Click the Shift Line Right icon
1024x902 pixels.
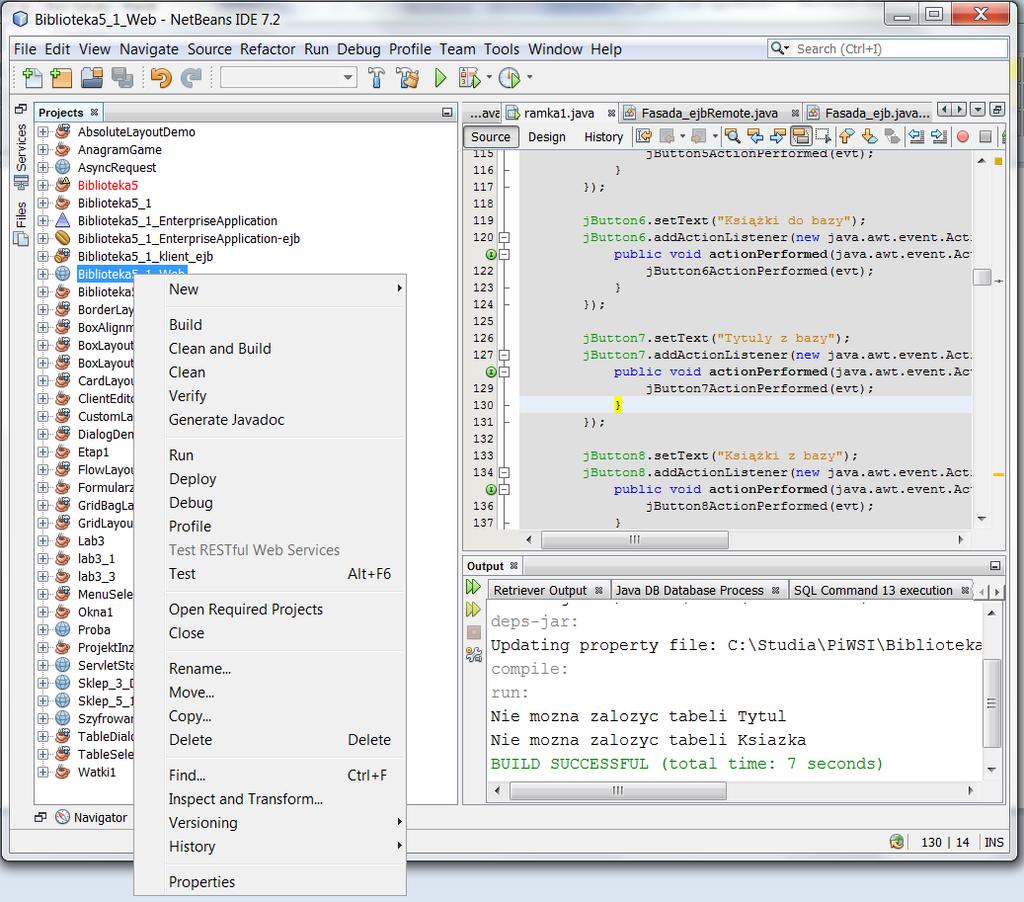(x=939, y=136)
